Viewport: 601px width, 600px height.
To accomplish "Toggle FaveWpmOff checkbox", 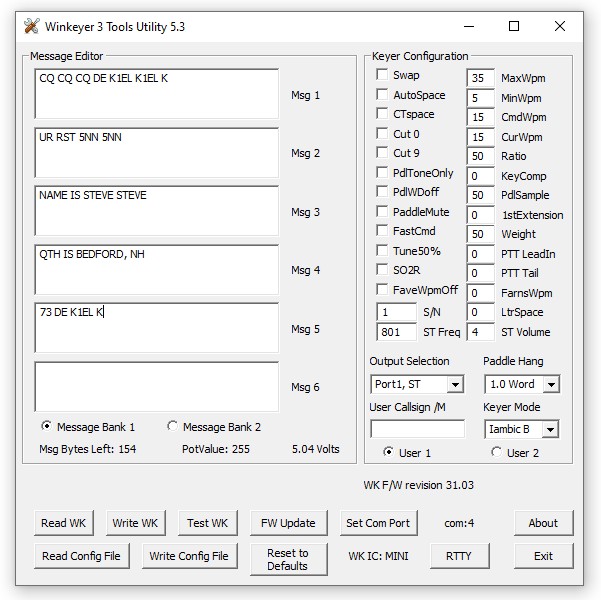I will 382,289.
